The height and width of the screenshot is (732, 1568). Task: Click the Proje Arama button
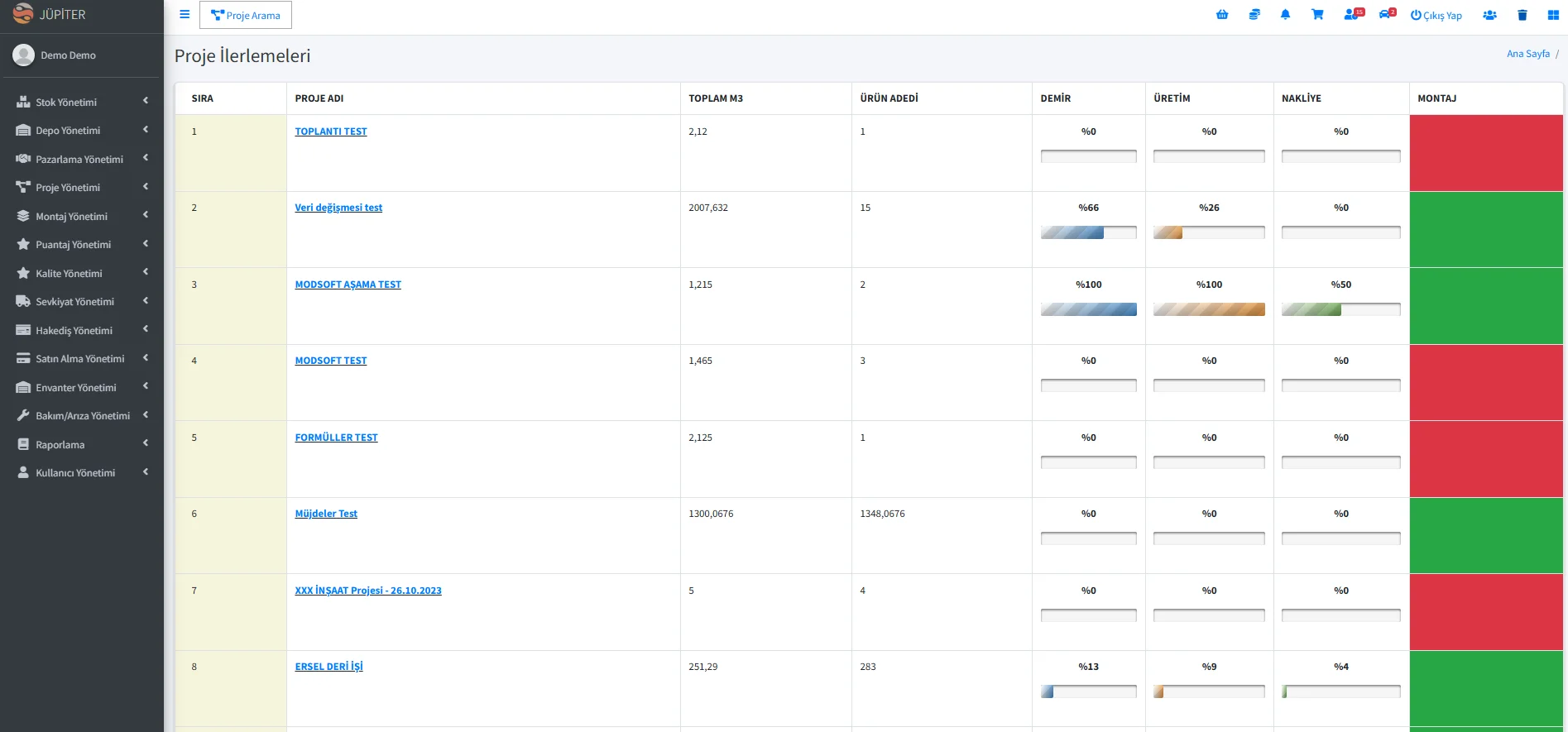246,15
